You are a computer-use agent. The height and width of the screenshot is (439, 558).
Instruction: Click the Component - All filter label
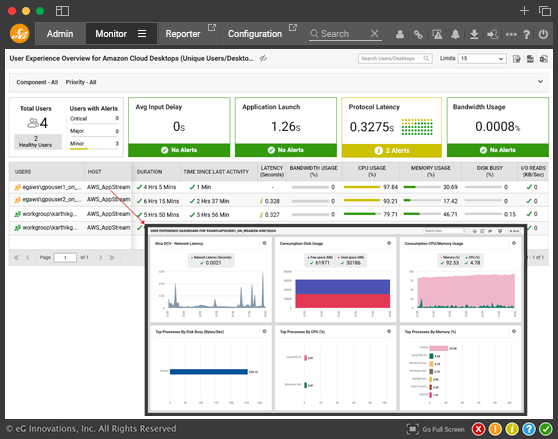tap(37, 82)
